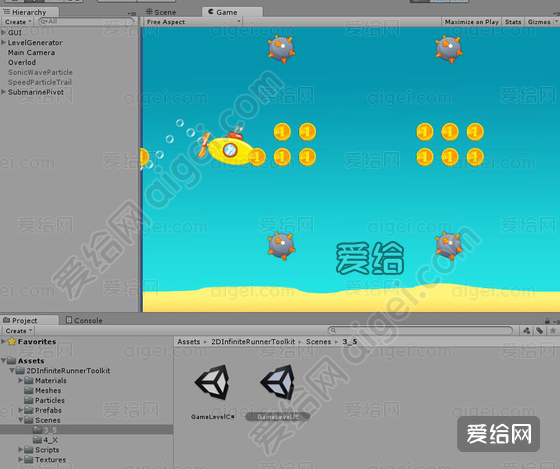Open the Hierarchy Create menu
The height and width of the screenshot is (469, 560).
18,22
